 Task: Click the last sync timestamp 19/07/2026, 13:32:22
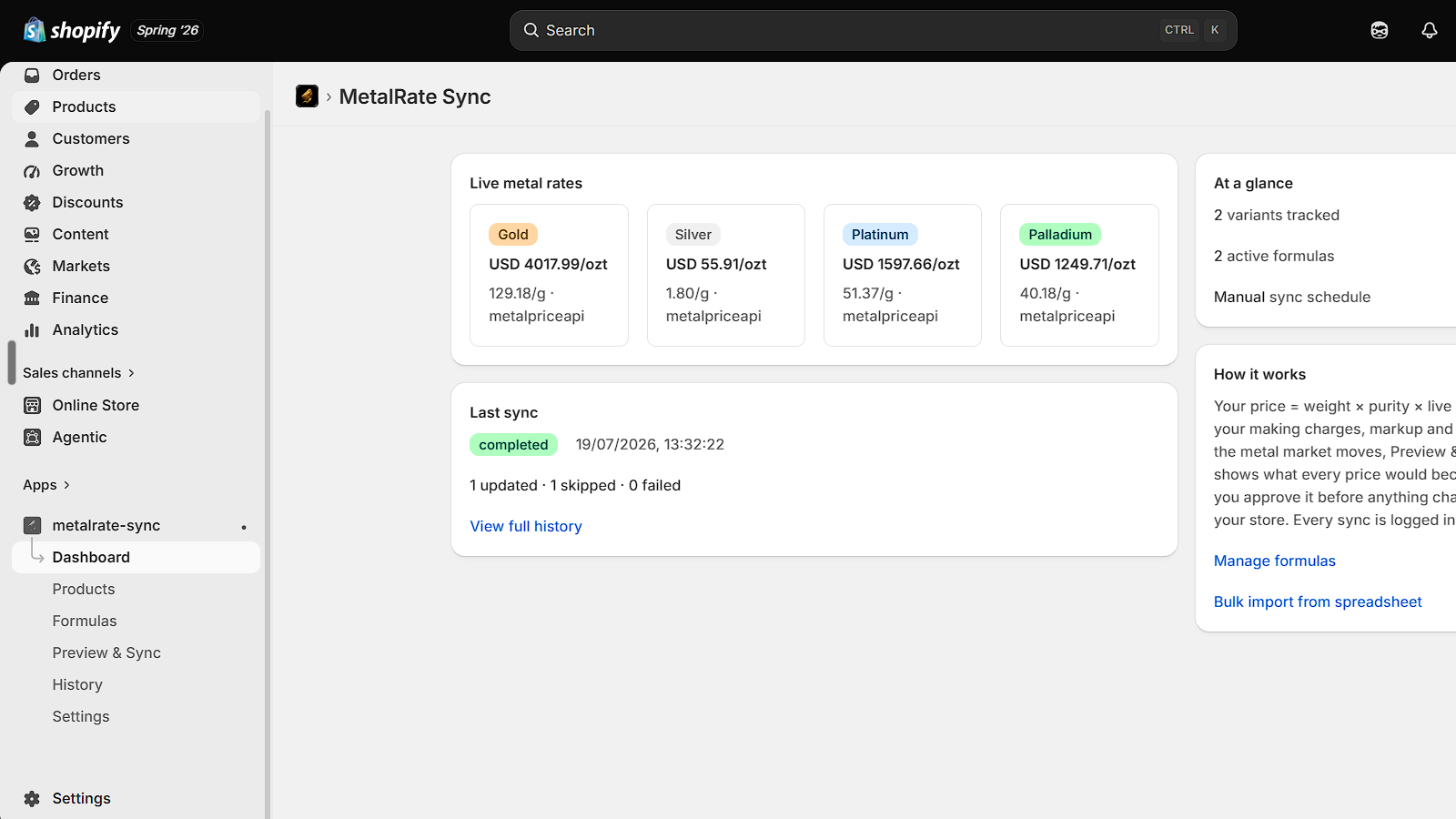click(x=650, y=445)
